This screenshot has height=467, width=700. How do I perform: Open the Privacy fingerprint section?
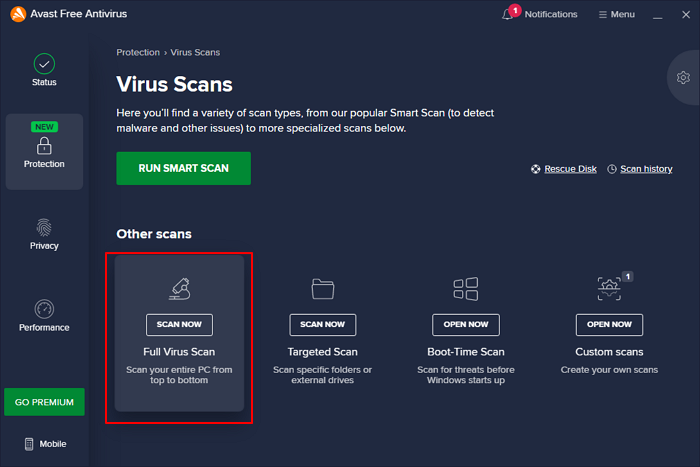(x=44, y=227)
